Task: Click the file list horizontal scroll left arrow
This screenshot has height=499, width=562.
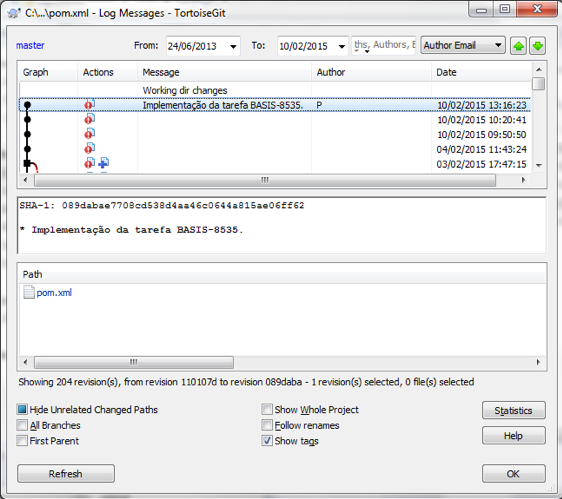Action: (x=25, y=362)
